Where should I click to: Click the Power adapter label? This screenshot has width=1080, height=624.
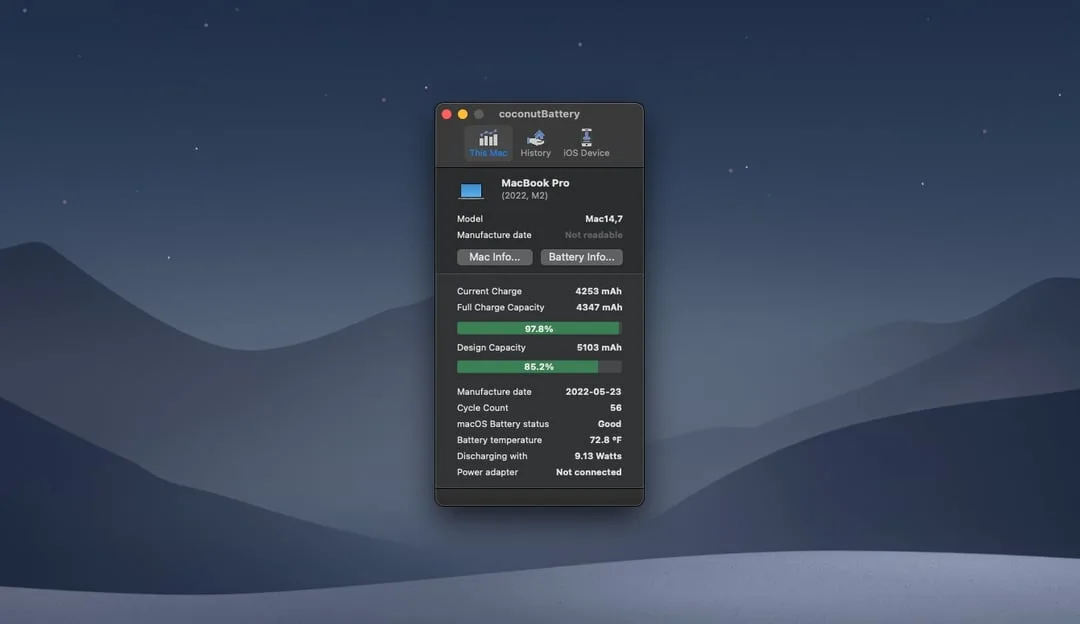pos(487,472)
